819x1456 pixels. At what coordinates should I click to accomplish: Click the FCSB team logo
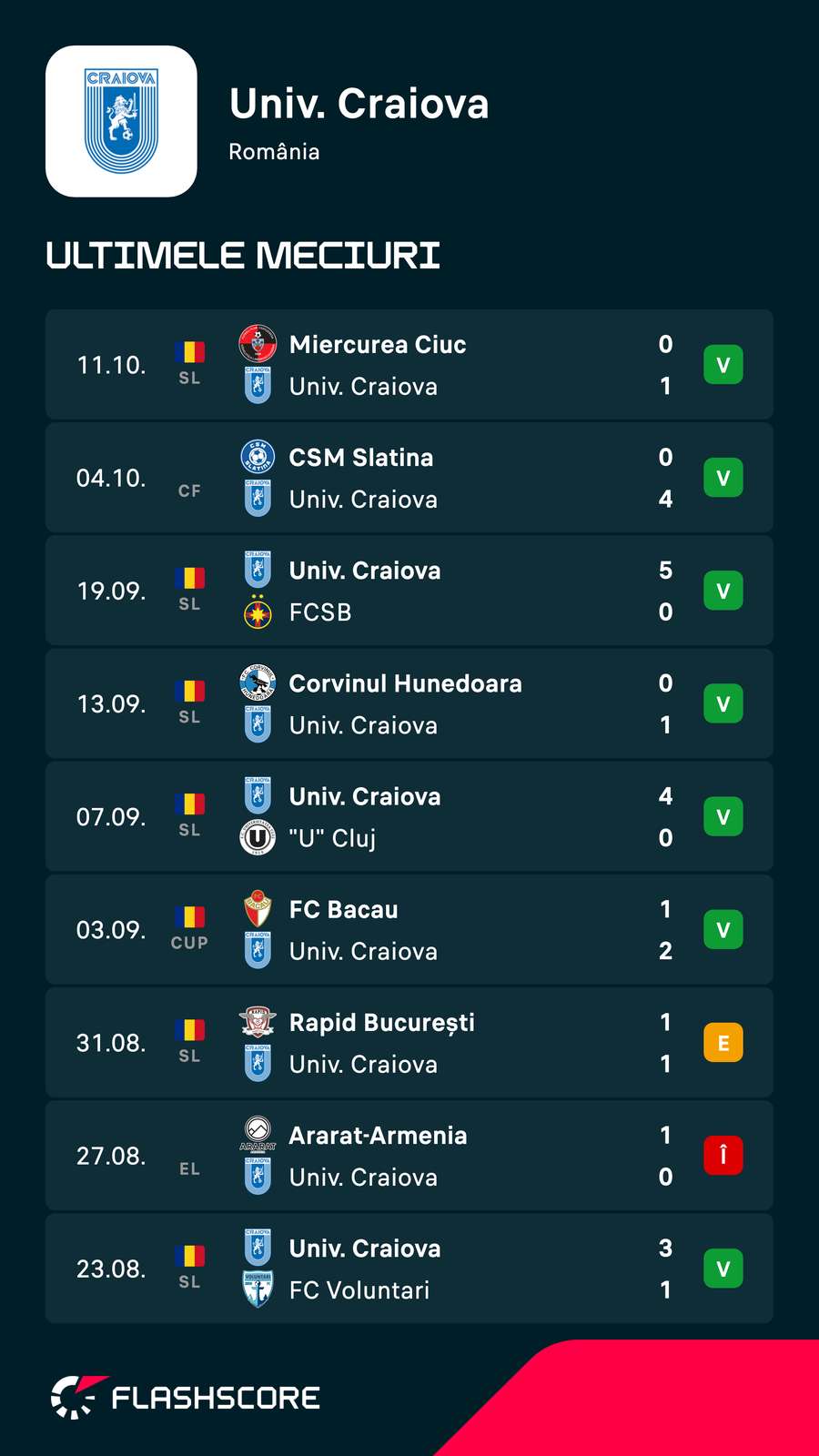pos(258,612)
